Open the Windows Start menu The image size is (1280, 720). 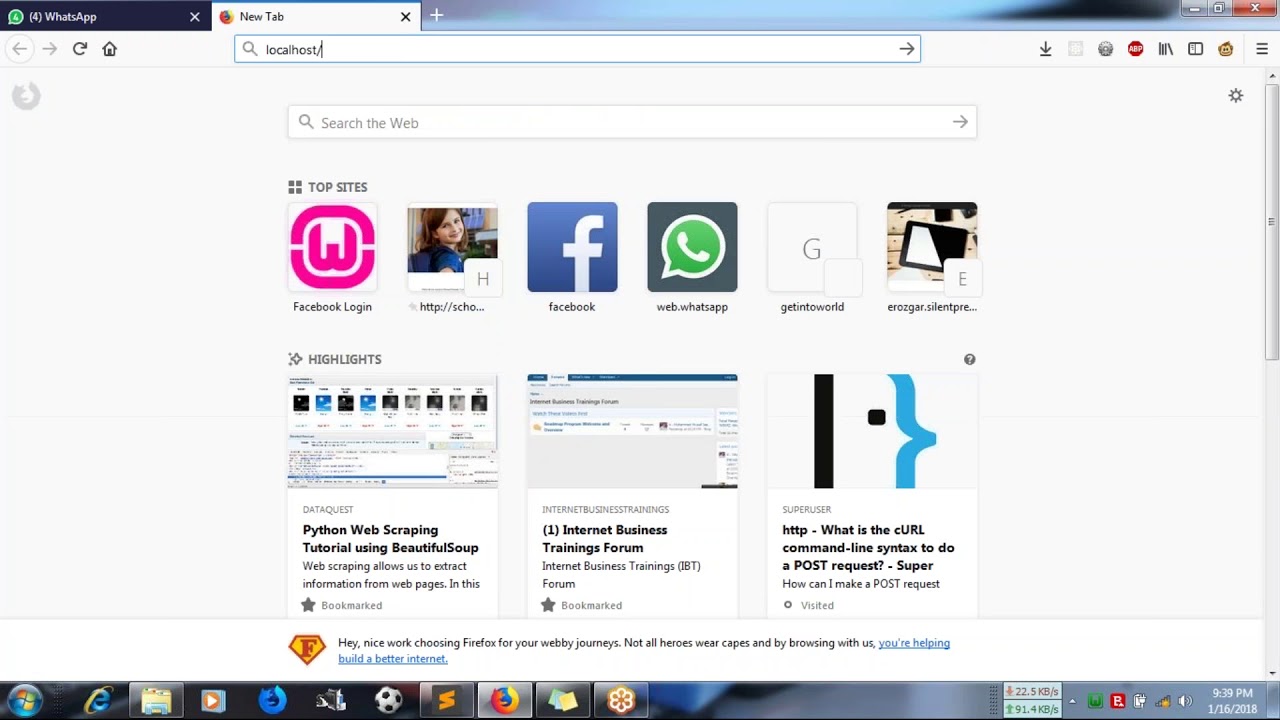(x=24, y=700)
